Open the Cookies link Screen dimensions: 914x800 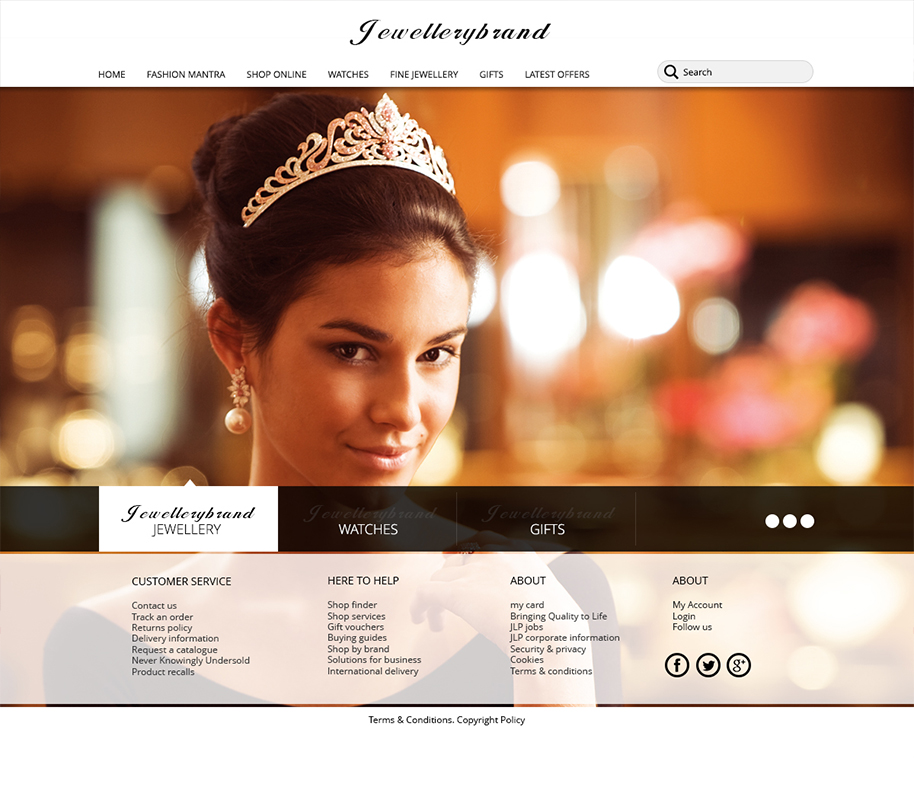click(526, 660)
